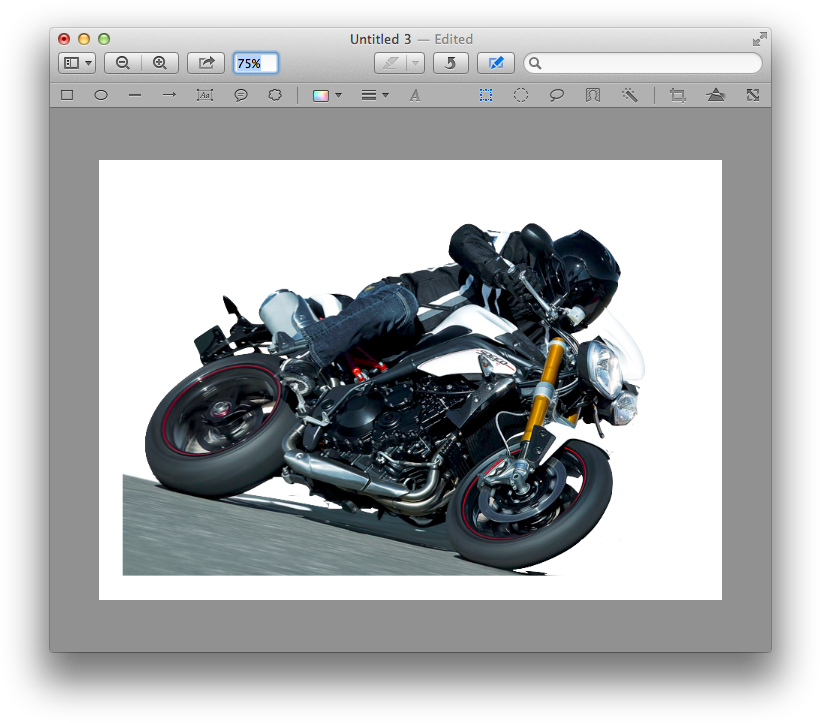Open the speech bubble annotation tool
The height and width of the screenshot is (723, 820).
(240, 94)
